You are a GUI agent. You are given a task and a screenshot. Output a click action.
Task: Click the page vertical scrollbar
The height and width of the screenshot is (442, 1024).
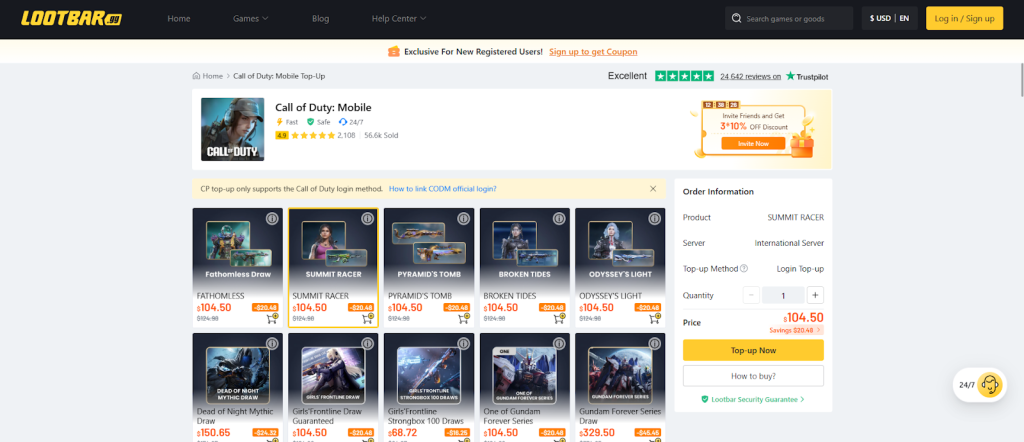1020,78
